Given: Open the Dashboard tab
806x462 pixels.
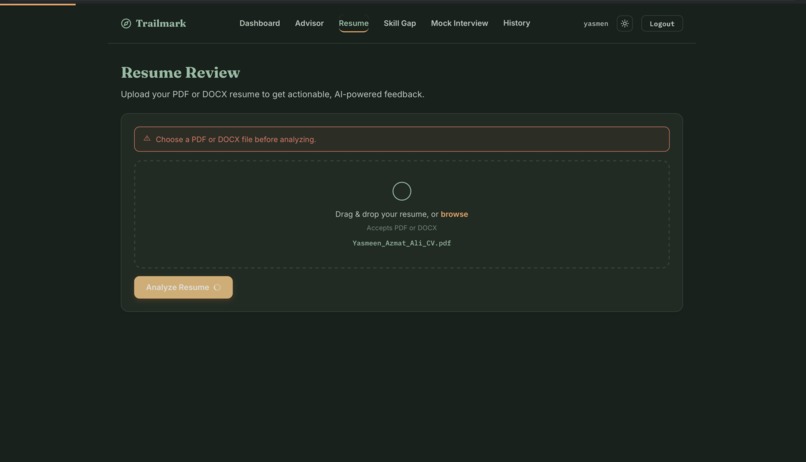Looking at the screenshot, I should [260, 23].
